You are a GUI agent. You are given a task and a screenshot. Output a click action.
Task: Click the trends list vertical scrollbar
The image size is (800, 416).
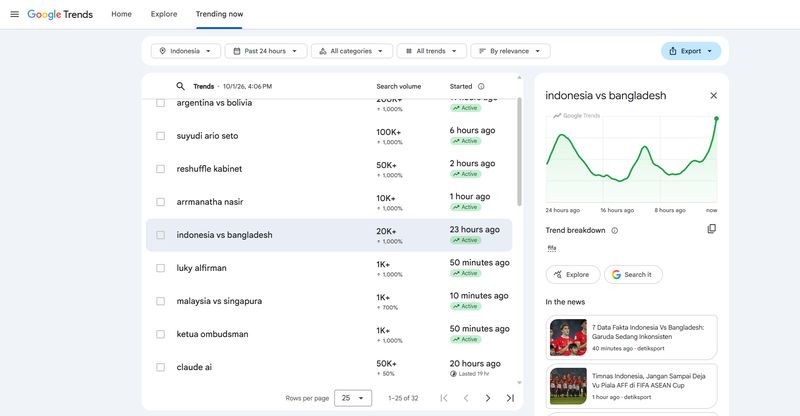(x=519, y=151)
